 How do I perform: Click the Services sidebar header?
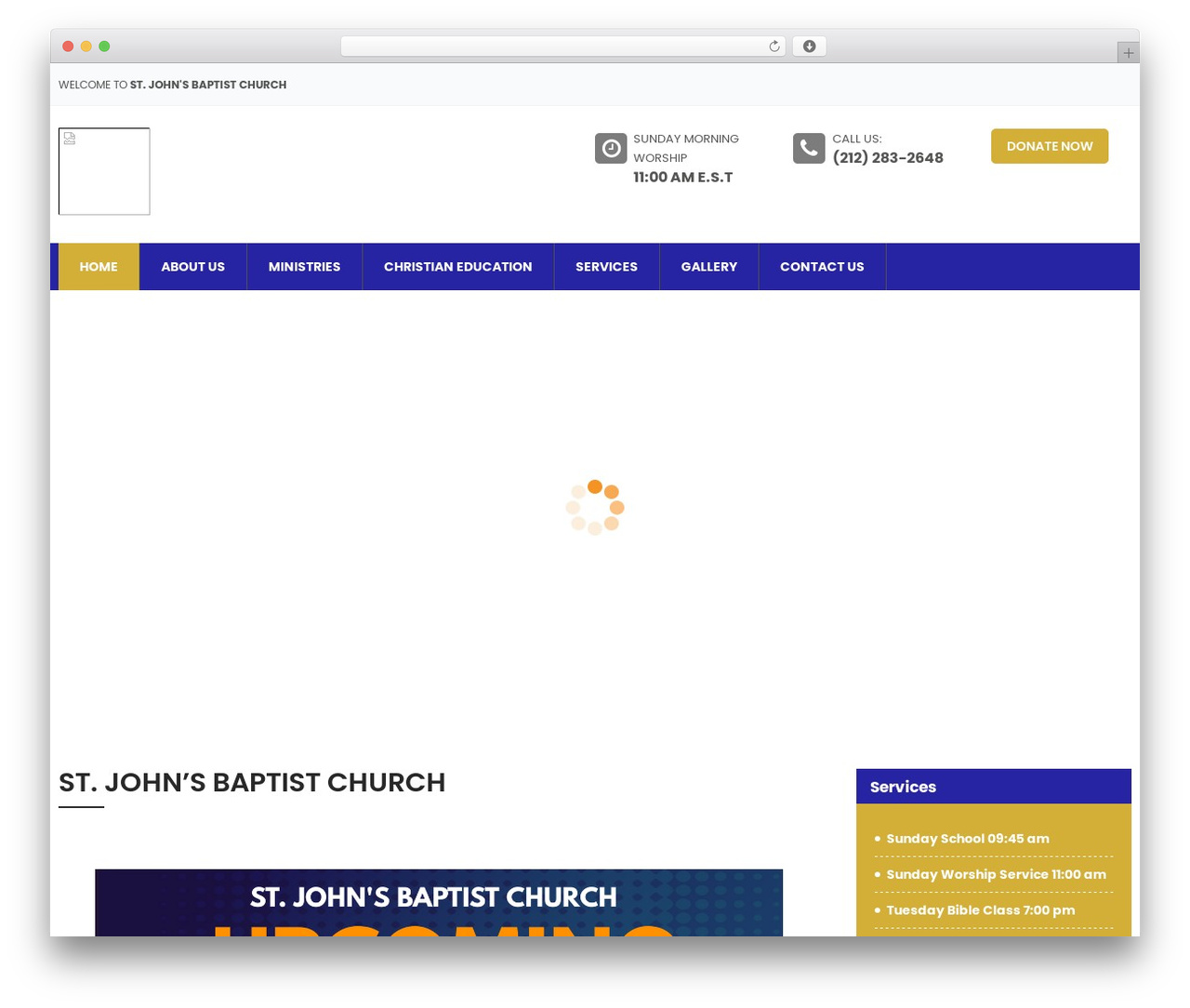pyautogui.click(x=994, y=787)
